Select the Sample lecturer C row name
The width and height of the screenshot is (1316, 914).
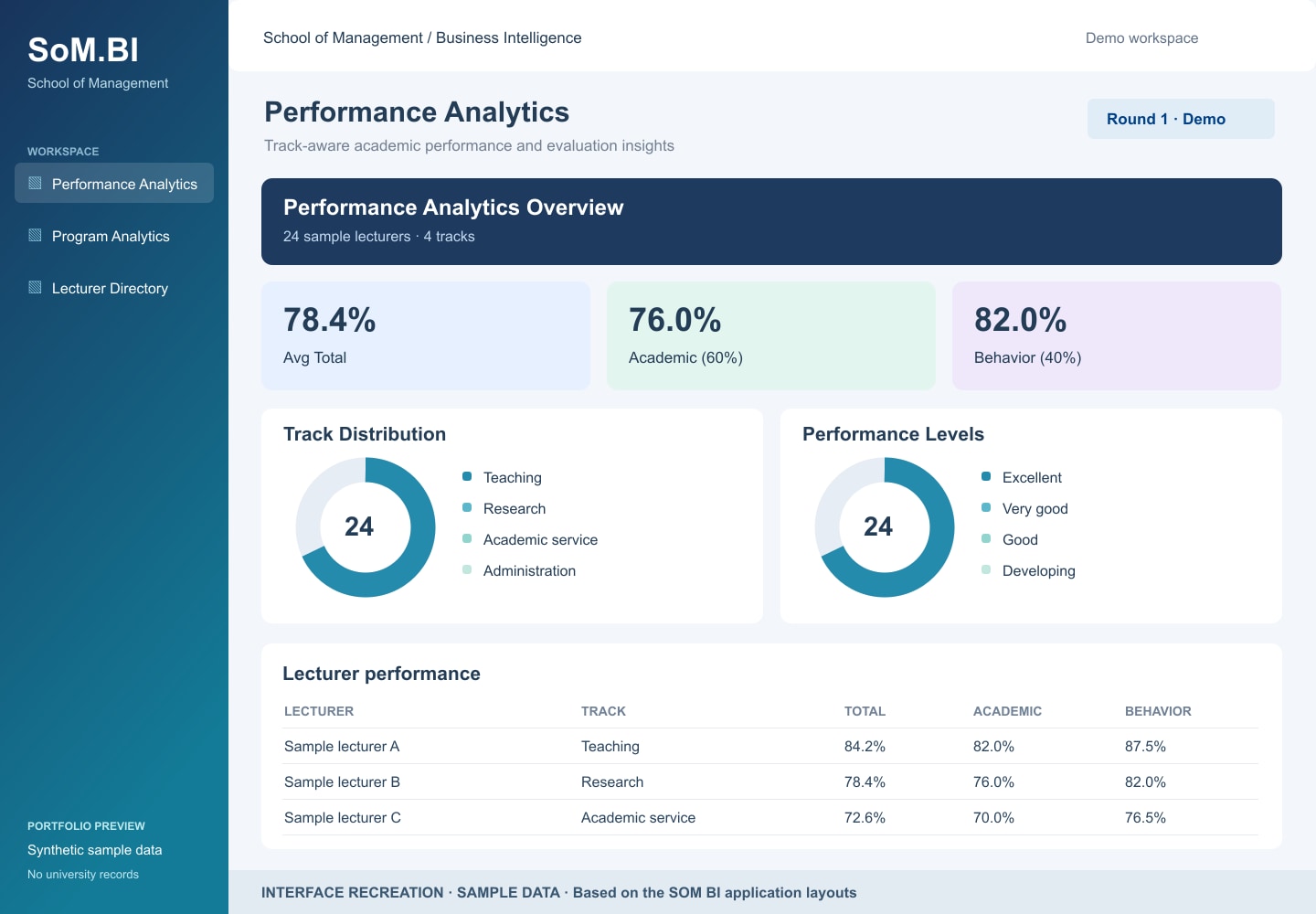coord(343,817)
